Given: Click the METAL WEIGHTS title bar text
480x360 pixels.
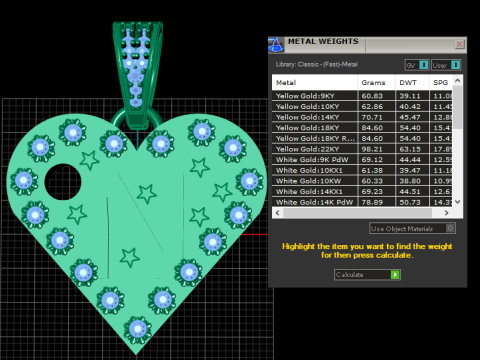Looking at the screenshot, I should click(323, 41).
